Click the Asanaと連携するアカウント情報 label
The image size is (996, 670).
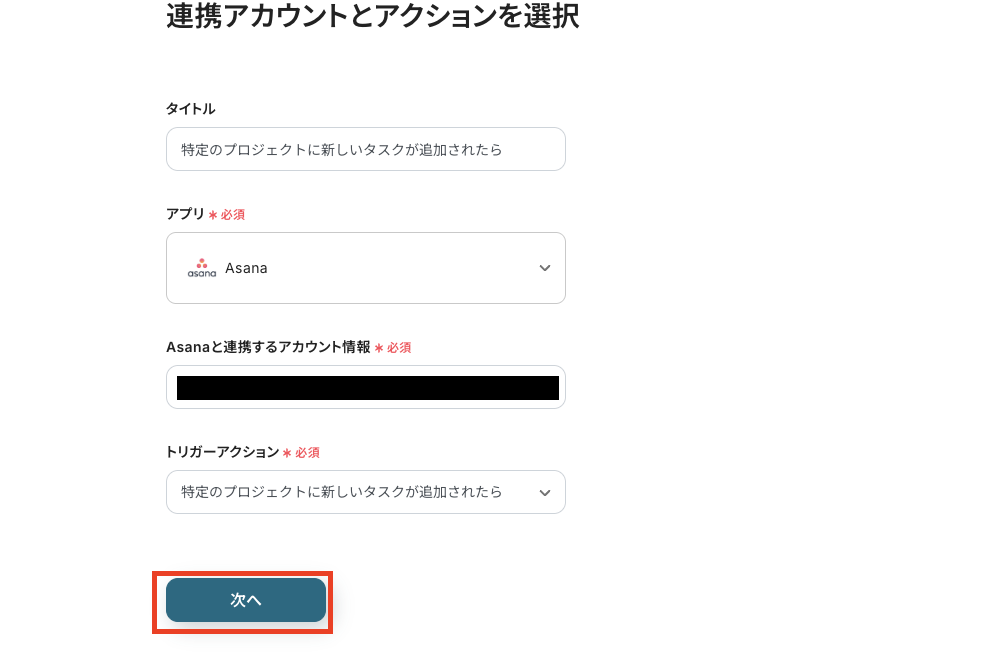tap(268, 347)
